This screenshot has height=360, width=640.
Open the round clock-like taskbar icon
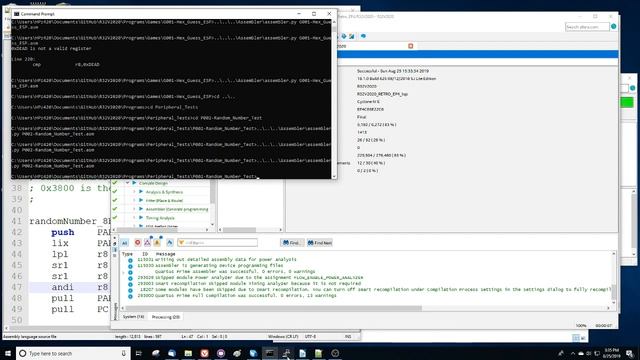pyautogui.click(x=335, y=353)
